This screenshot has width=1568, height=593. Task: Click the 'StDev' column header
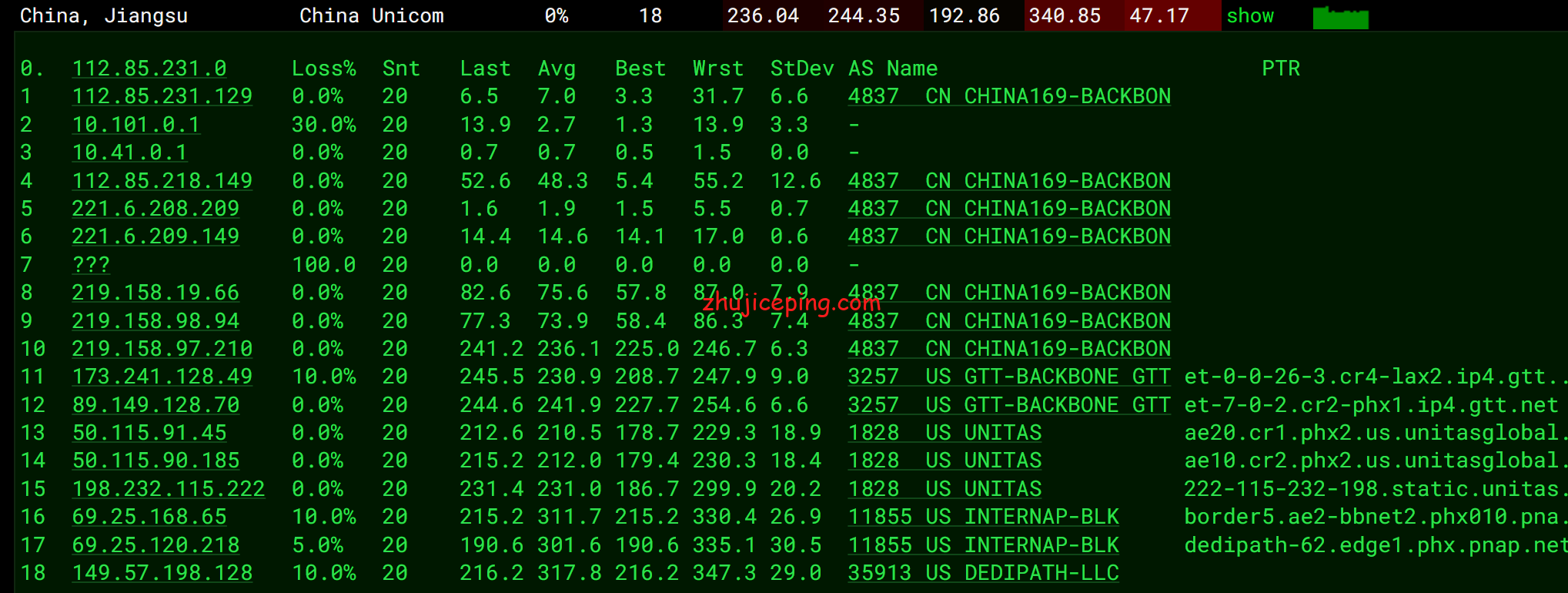pyautogui.click(x=802, y=69)
